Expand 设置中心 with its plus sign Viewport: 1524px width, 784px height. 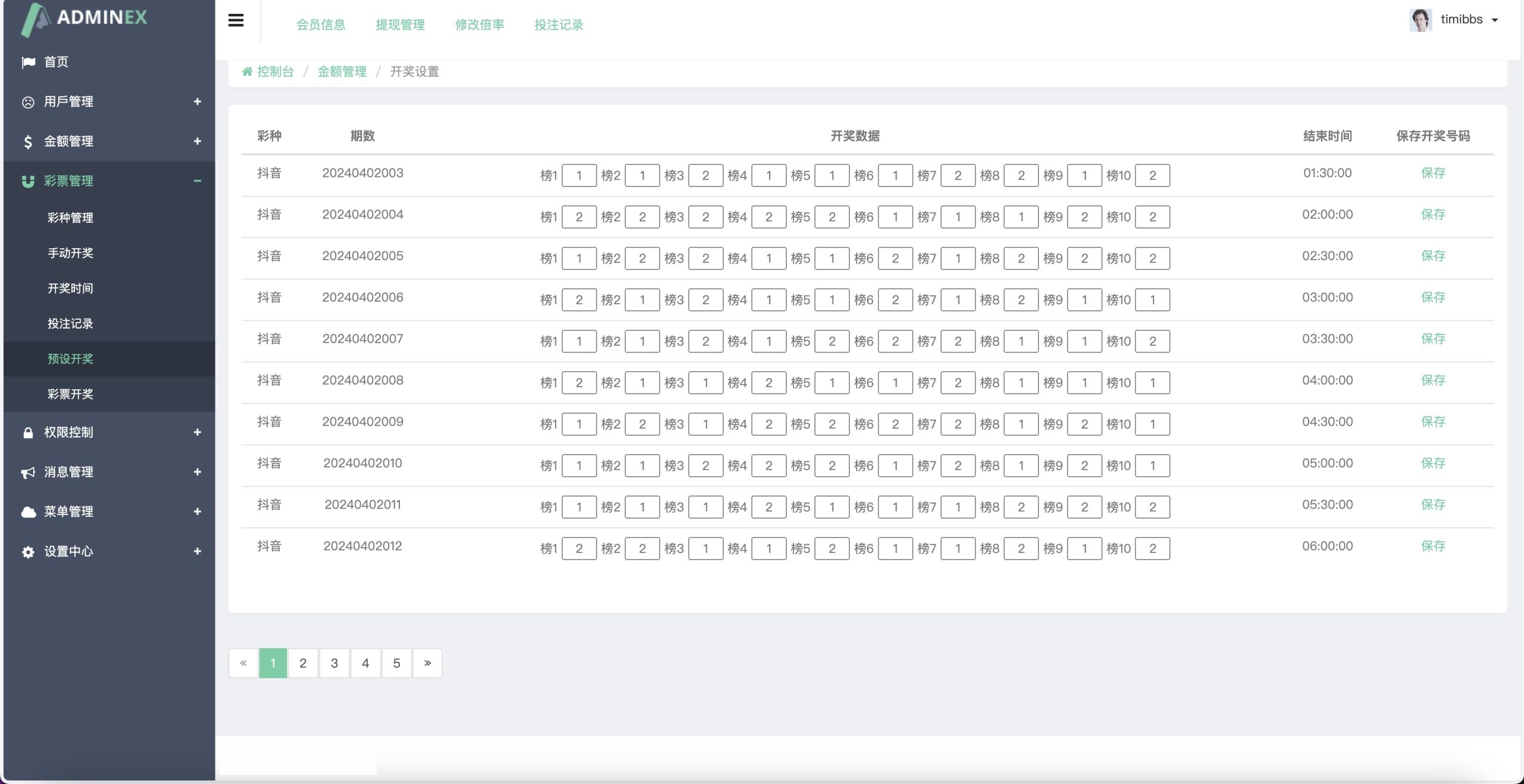(197, 552)
